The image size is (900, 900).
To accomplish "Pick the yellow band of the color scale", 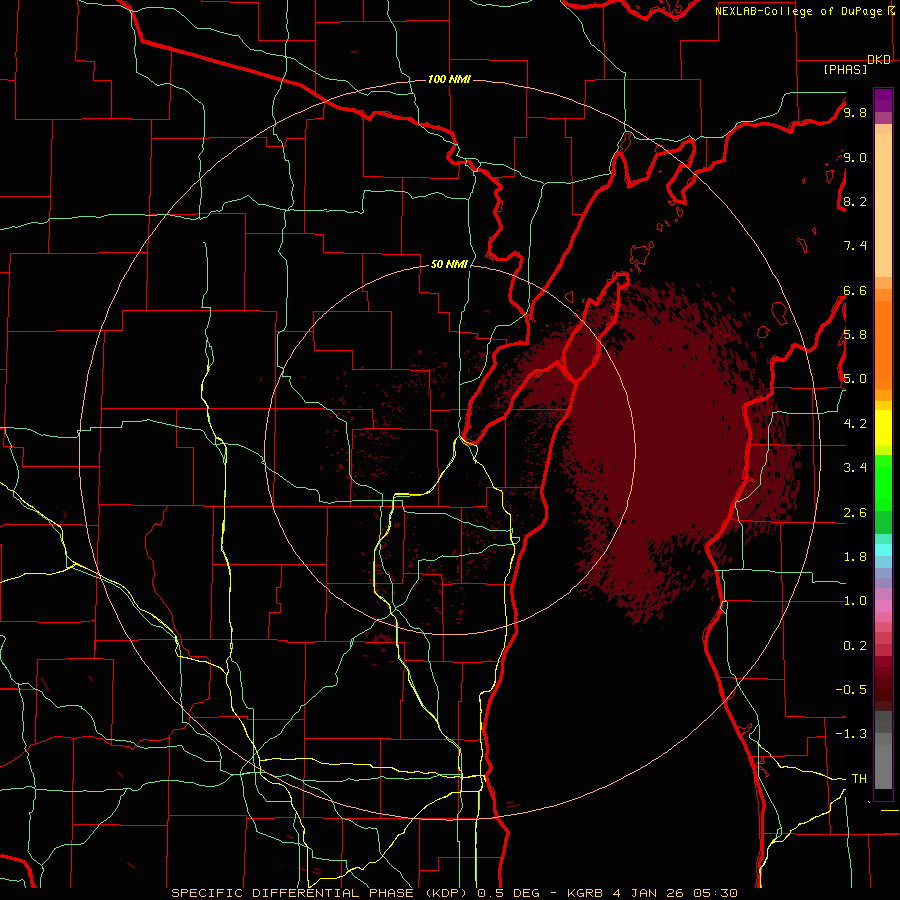I will [x=883, y=428].
